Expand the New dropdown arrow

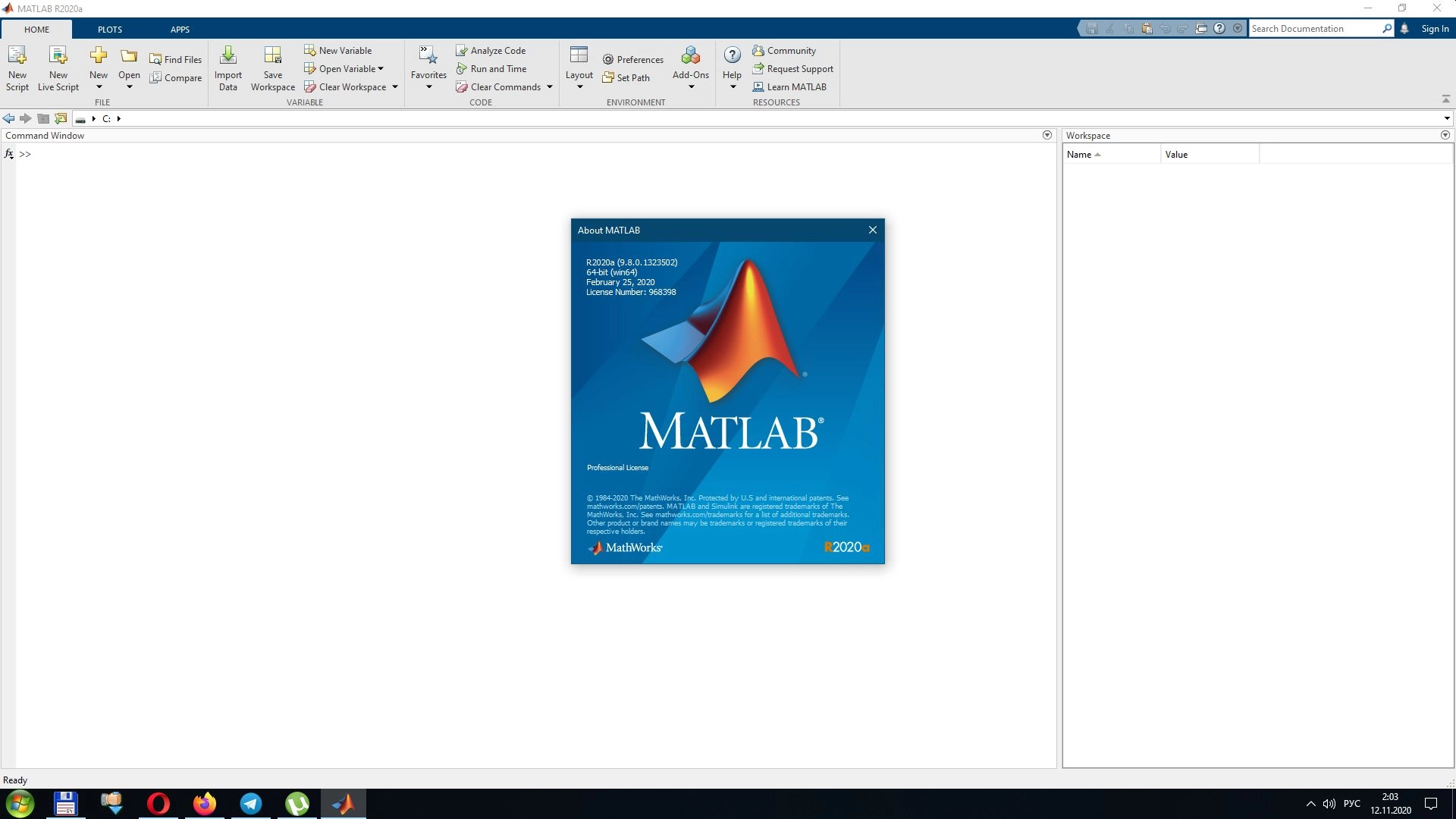click(99, 87)
